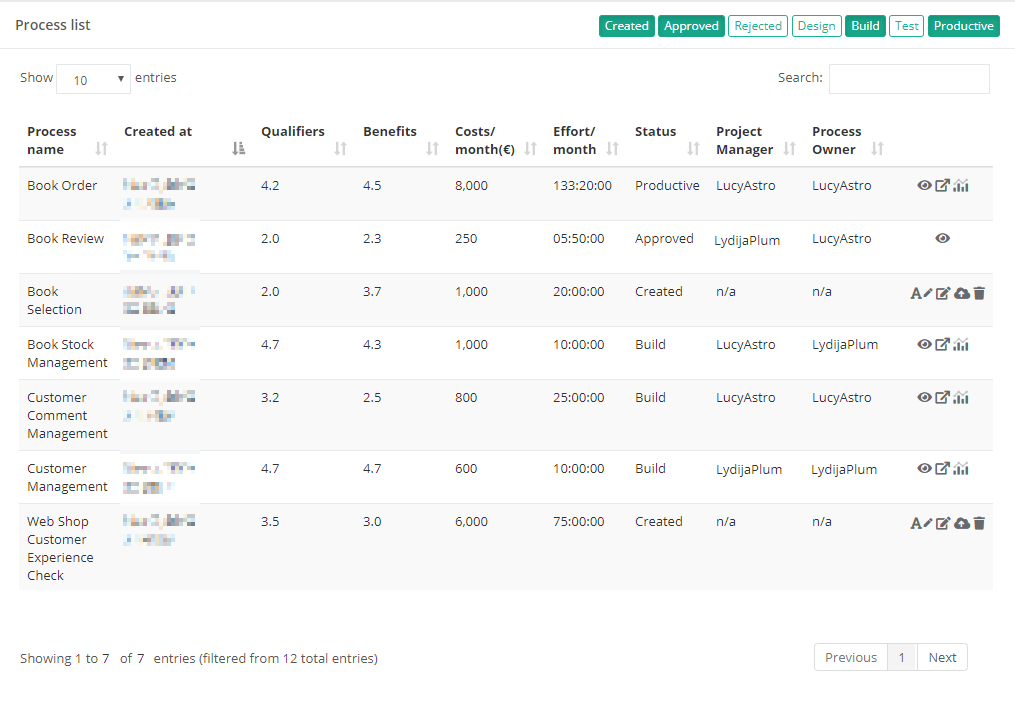Enable the Test status filter
Image resolution: width=1015 pixels, height=727 pixels.
(x=906, y=25)
